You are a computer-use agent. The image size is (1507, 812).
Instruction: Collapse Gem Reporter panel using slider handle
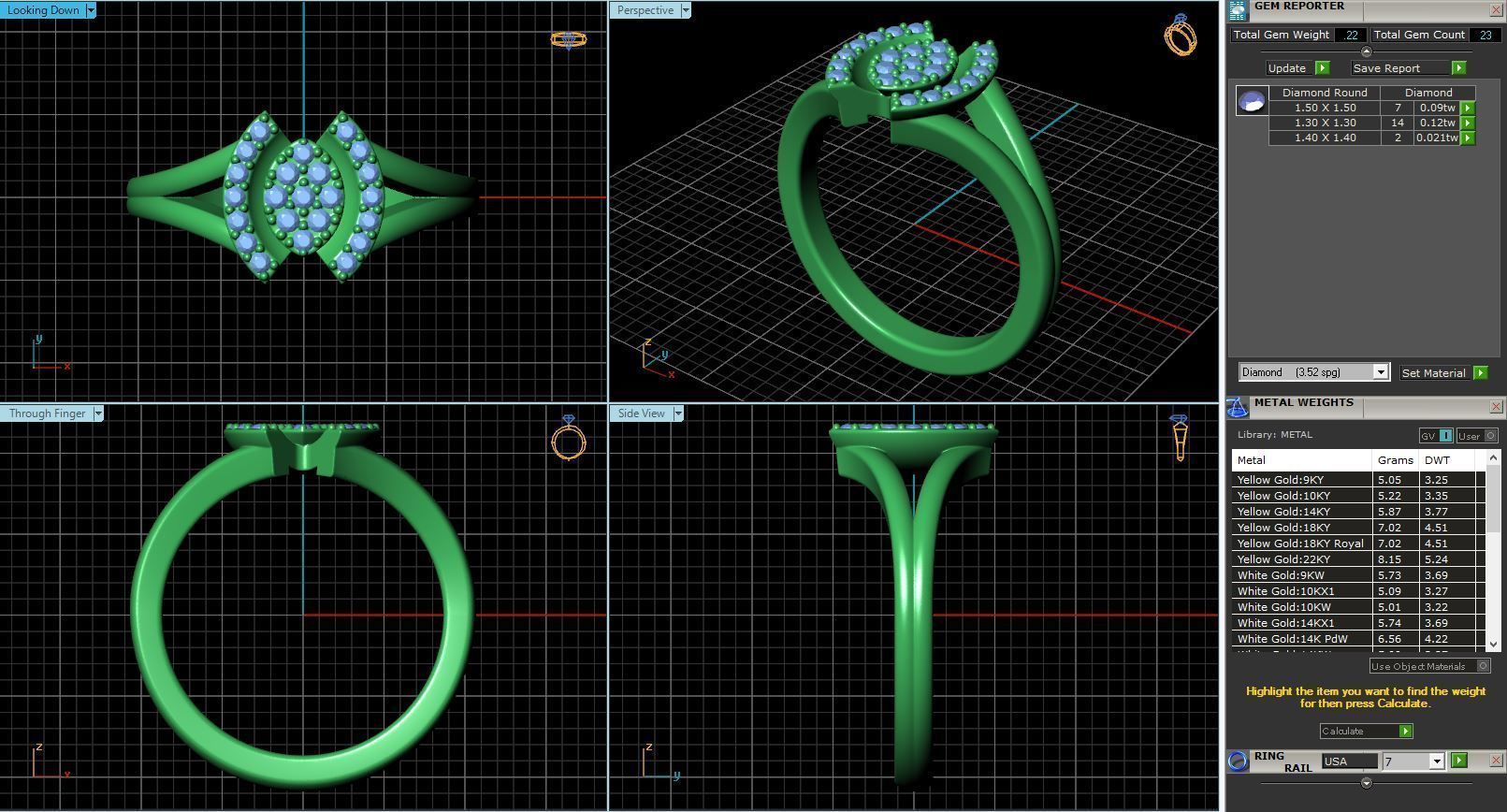point(1366,52)
